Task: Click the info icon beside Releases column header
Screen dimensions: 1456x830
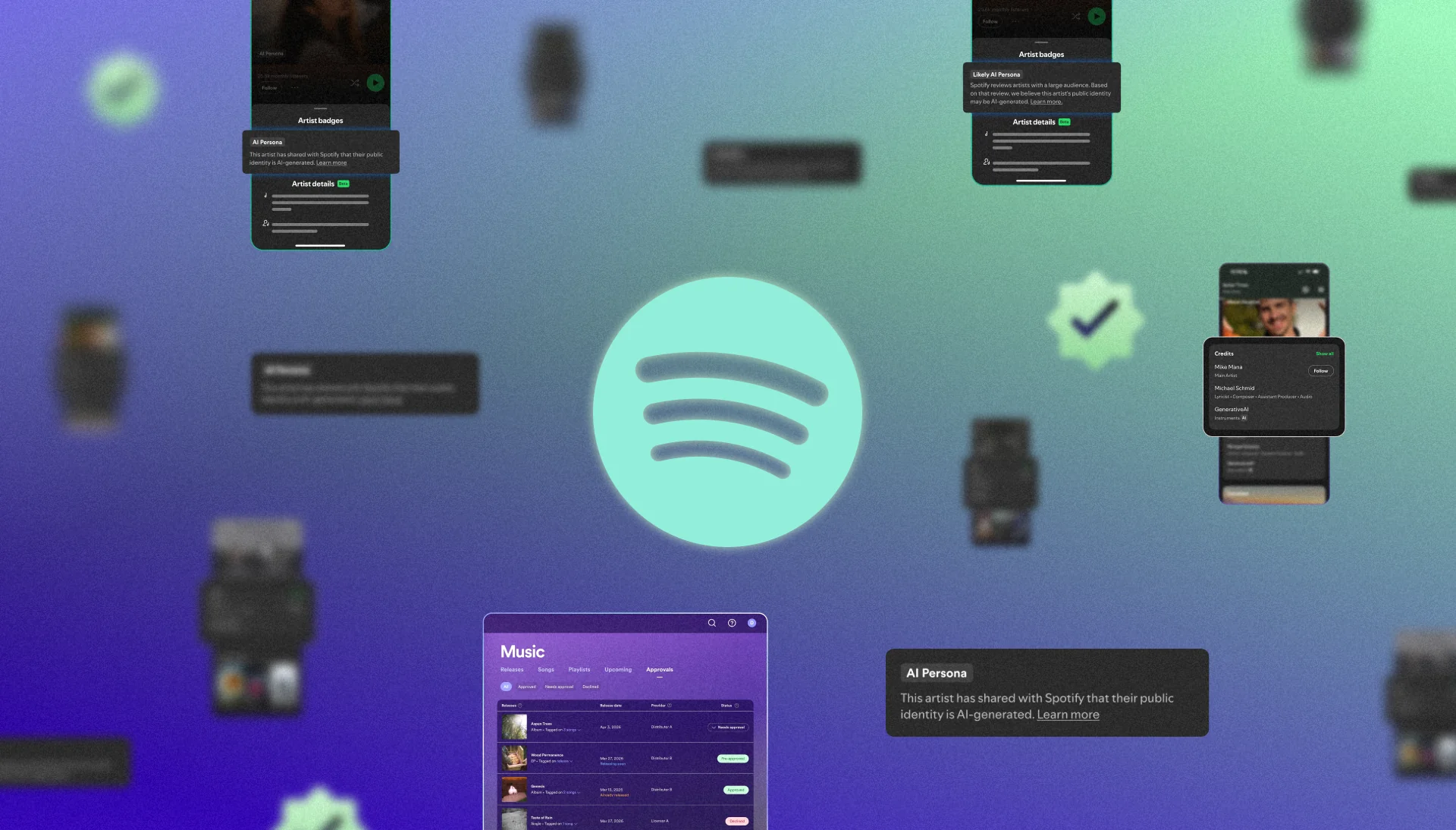Action: click(519, 706)
